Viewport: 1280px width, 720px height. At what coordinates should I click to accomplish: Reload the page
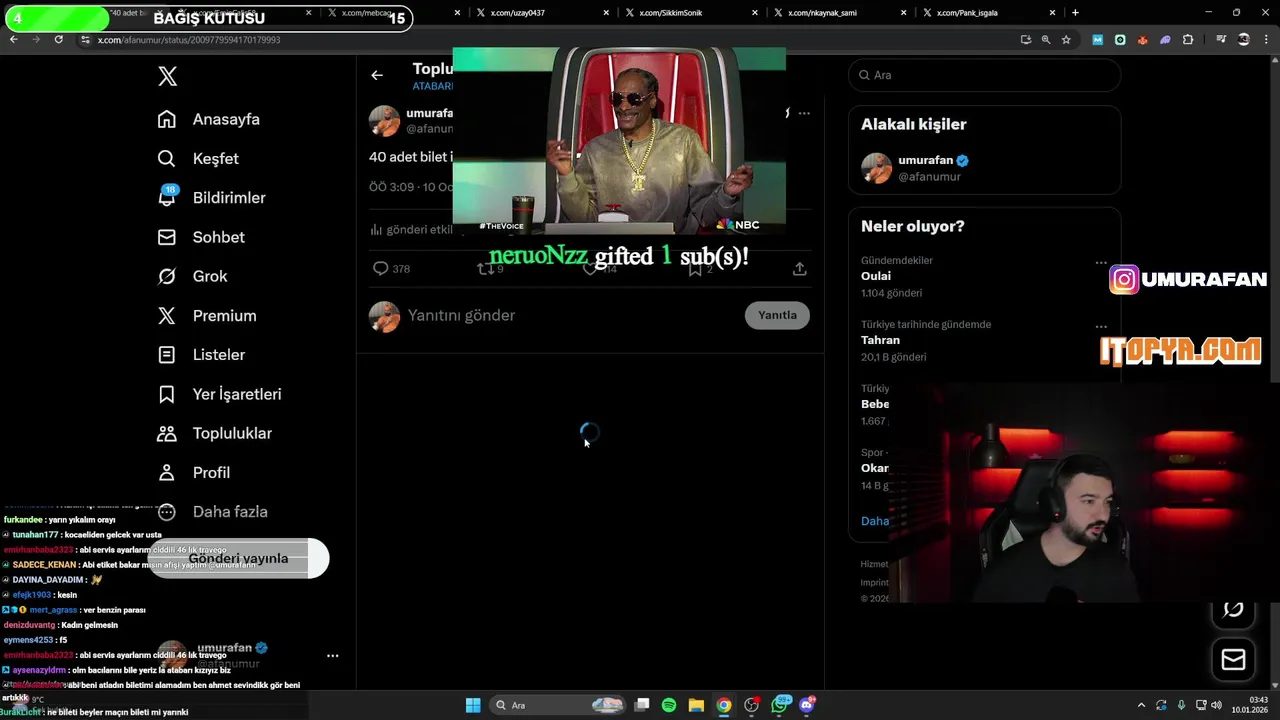coord(58,39)
